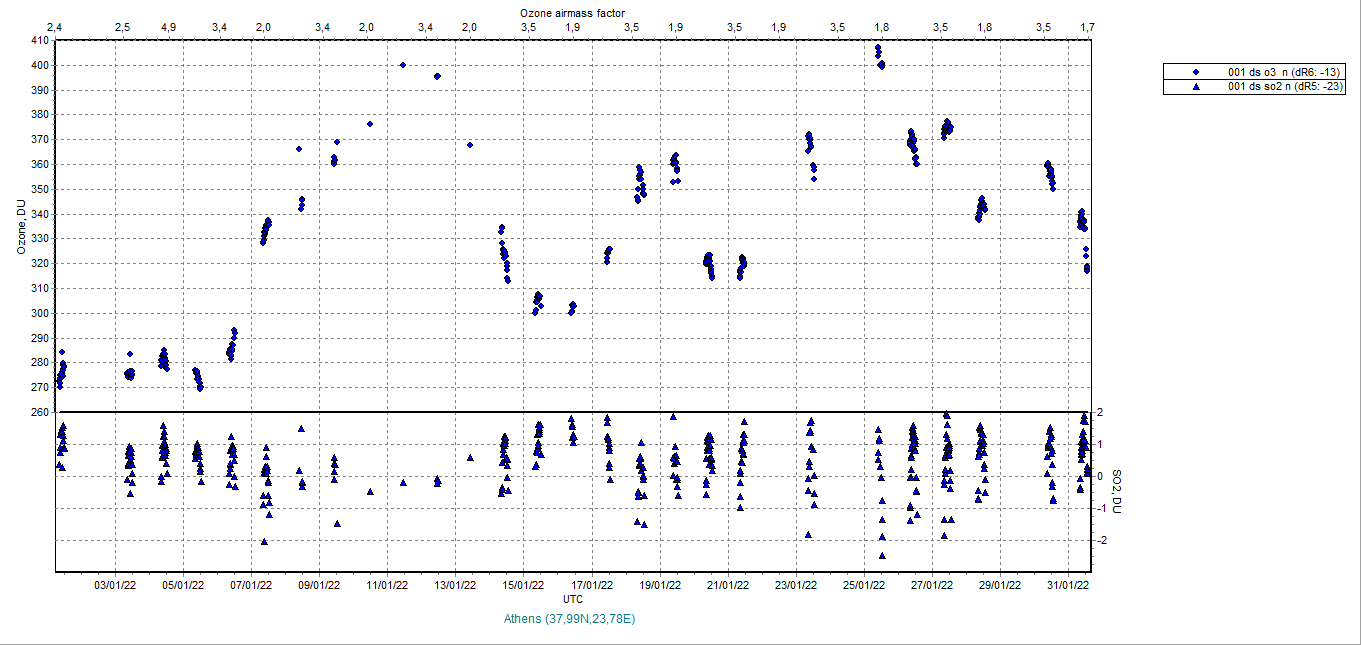This screenshot has height=645, width=1361.
Task: Click the 03/01/22 date tick label
Action: pos(115,584)
